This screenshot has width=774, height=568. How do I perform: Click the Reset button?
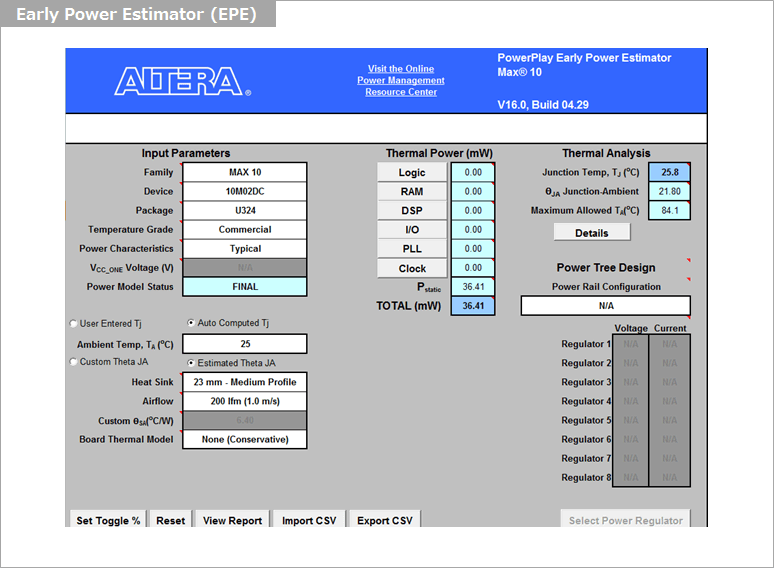tap(170, 520)
